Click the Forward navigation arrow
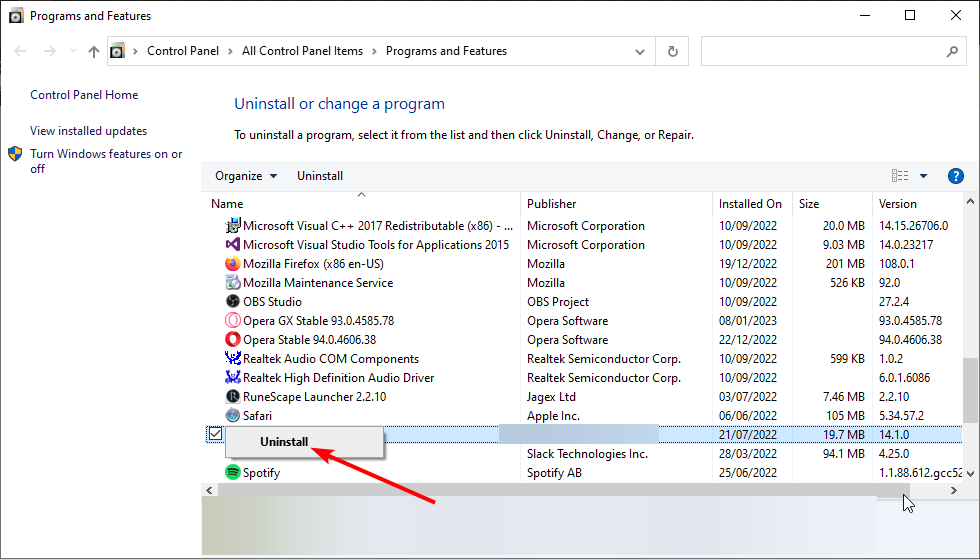The height and width of the screenshot is (559, 980). point(49,51)
